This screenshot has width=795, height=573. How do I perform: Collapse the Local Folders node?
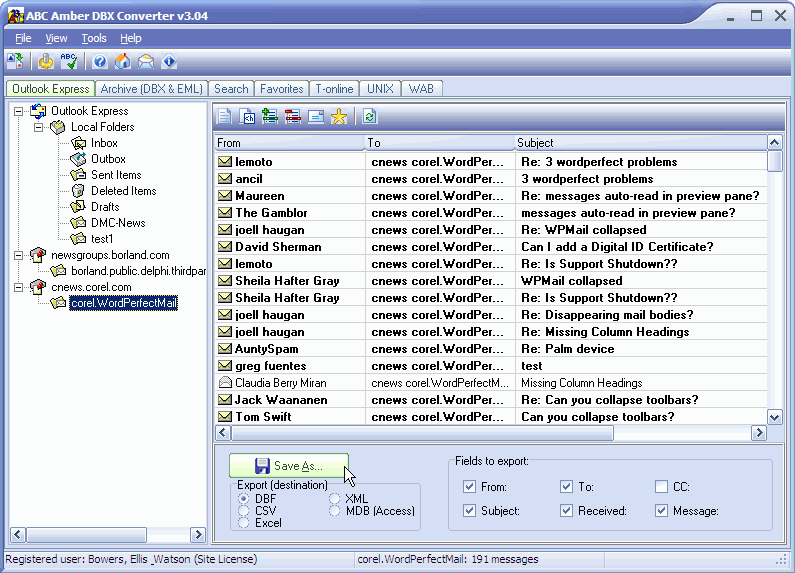point(38,127)
